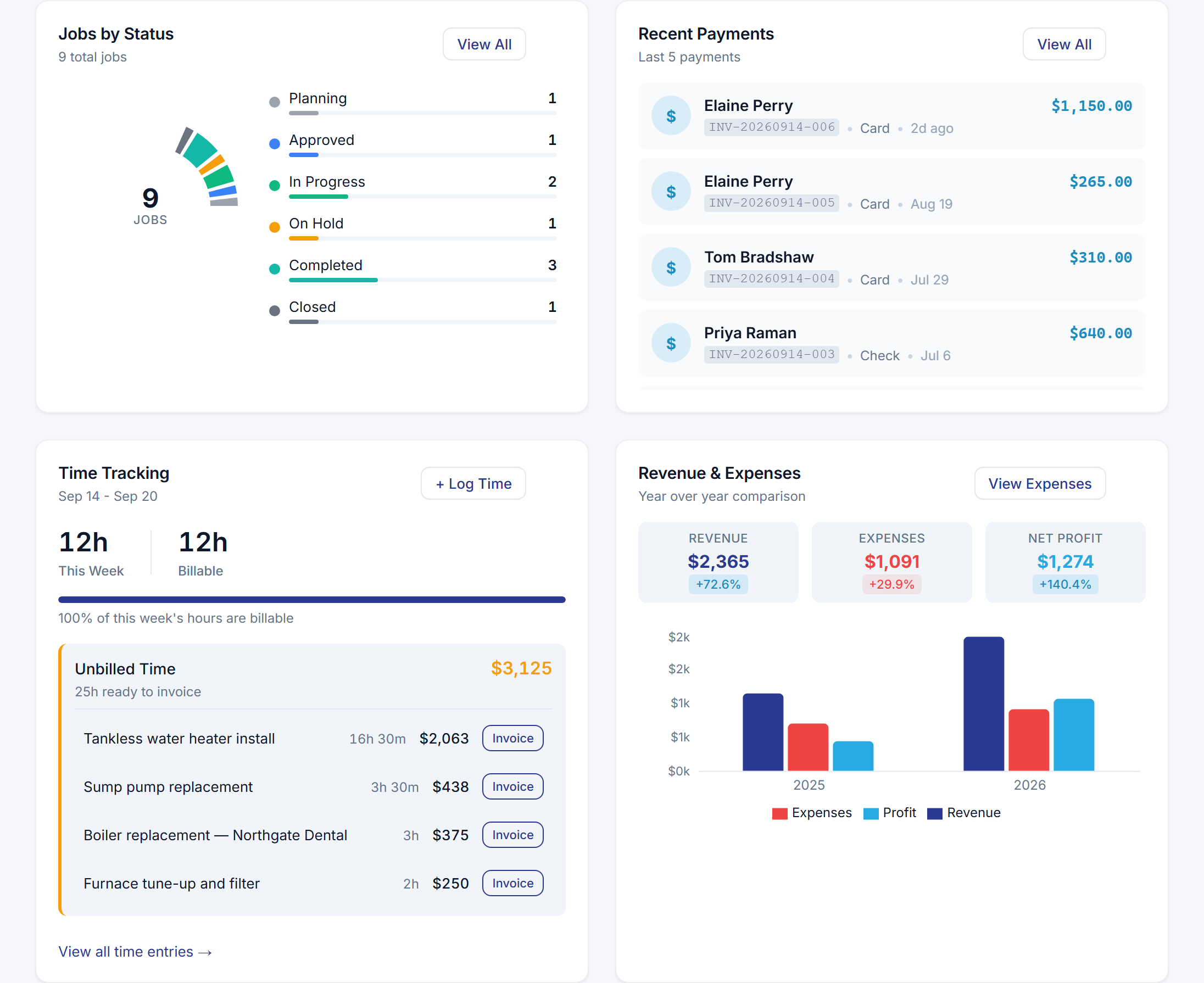
Task: Click the Closed status label
Action: pyautogui.click(x=312, y=307)
